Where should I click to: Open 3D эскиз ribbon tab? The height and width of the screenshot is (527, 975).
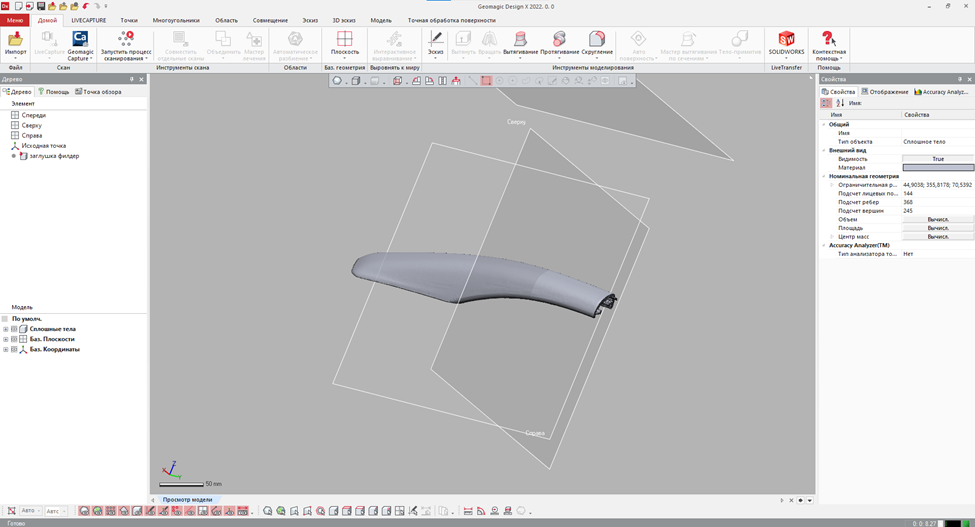(344, 21)
